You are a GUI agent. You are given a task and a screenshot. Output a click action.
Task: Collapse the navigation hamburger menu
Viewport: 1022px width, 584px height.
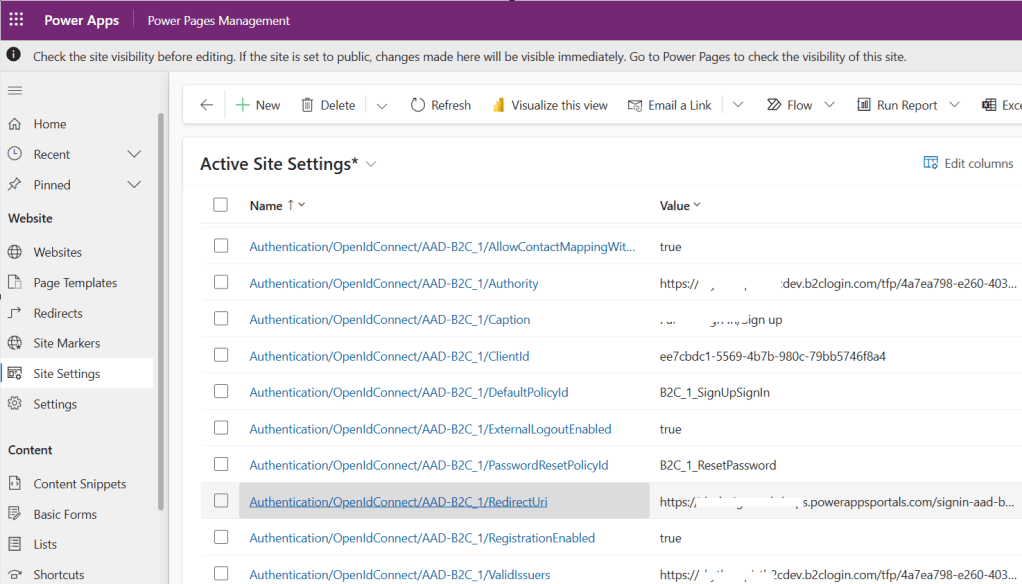point(15,91)
